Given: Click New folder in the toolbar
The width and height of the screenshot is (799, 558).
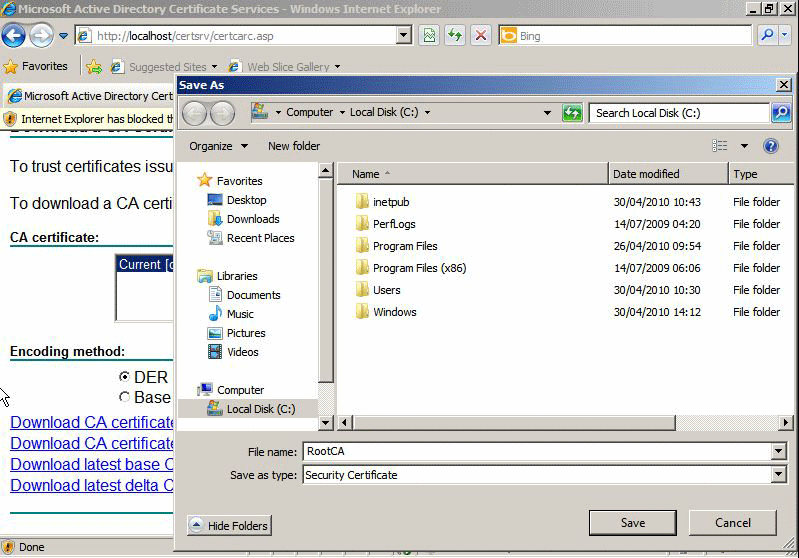Looking at the screenshot, I should coord(294,146).
